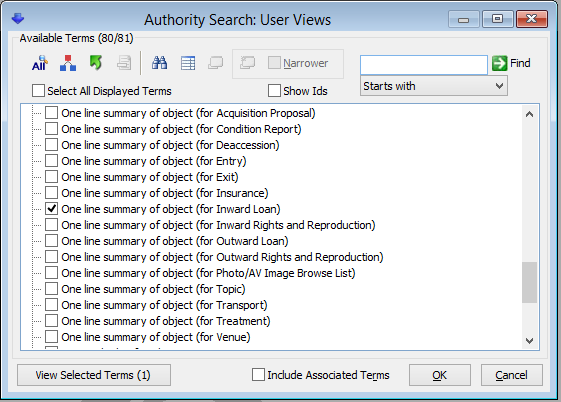
Task: Click the Cancel button
Action: click(512, 375)
